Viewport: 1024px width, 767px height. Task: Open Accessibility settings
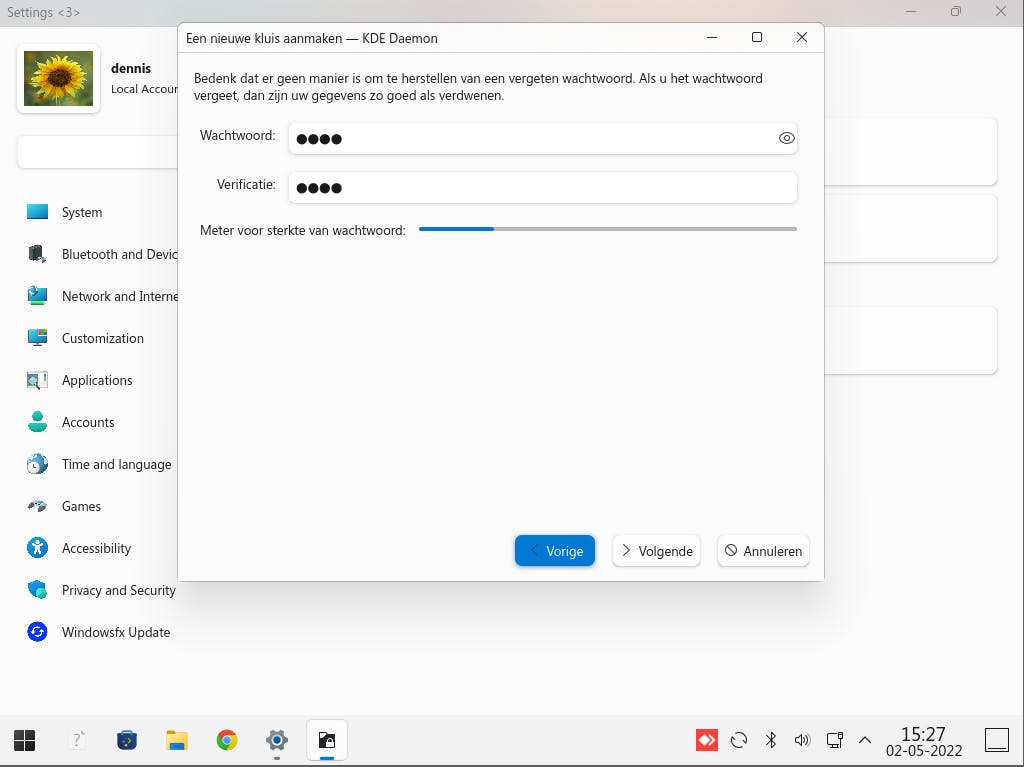(96, 548)
